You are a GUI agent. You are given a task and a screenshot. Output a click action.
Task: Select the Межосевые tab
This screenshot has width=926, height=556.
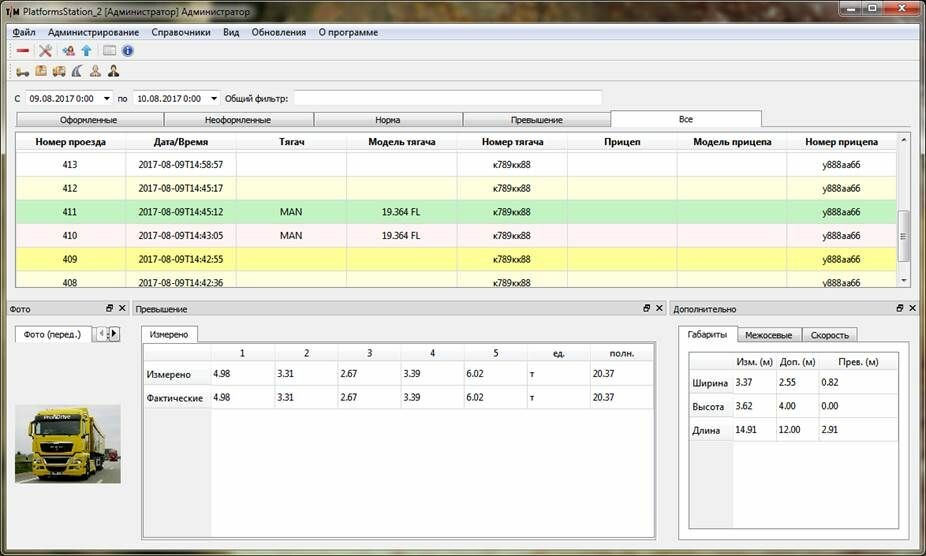tap(770, 335)
